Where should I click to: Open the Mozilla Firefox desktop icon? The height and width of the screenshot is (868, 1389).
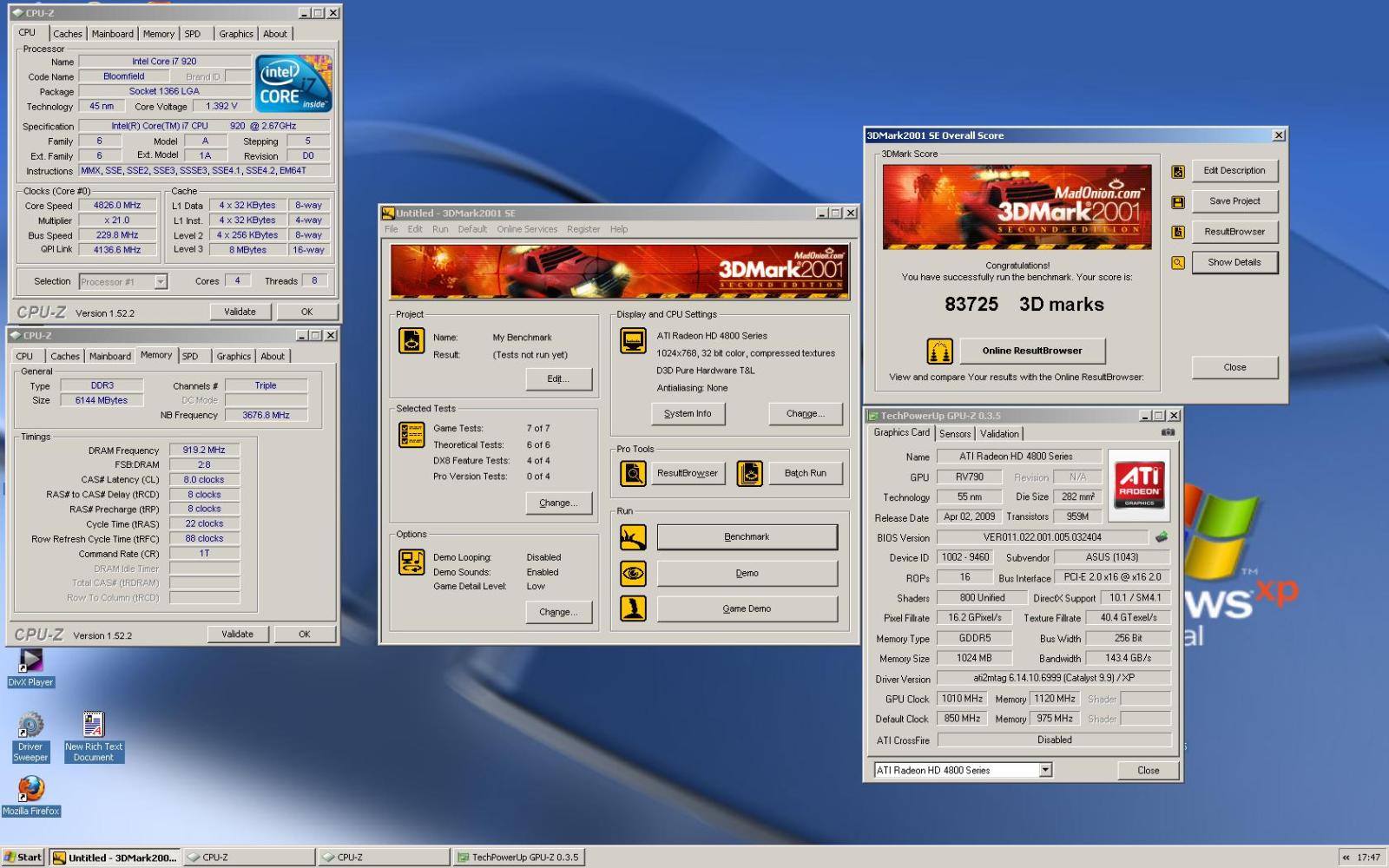click(x=31, y=796)
